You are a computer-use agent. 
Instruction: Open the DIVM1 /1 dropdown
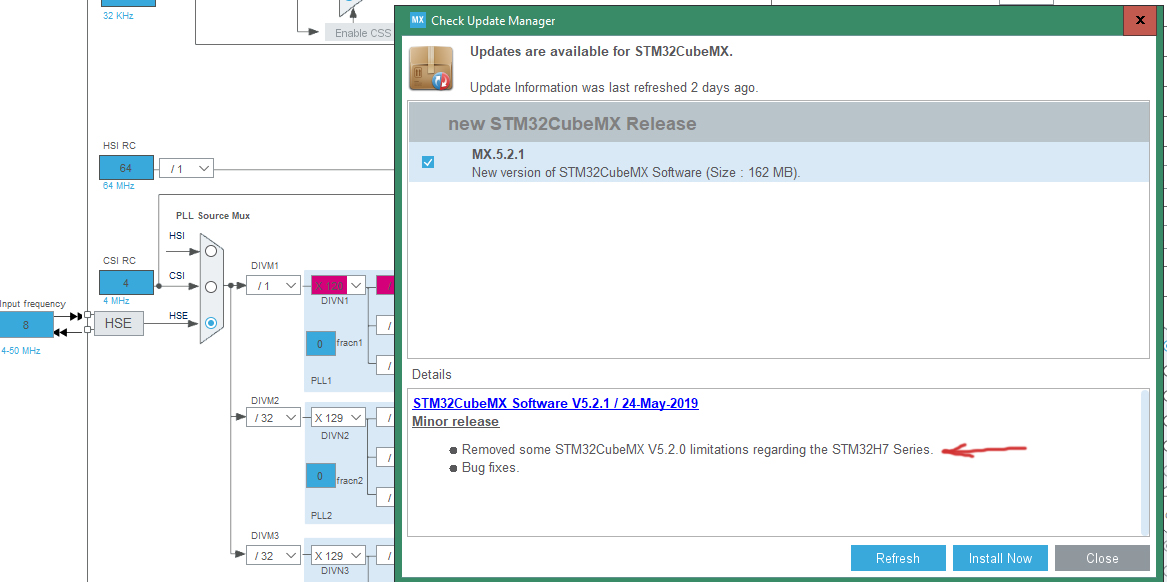273,286
